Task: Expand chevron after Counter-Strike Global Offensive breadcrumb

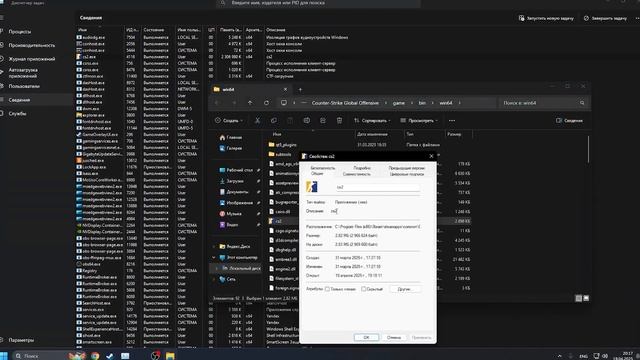Action: [385, 103]
